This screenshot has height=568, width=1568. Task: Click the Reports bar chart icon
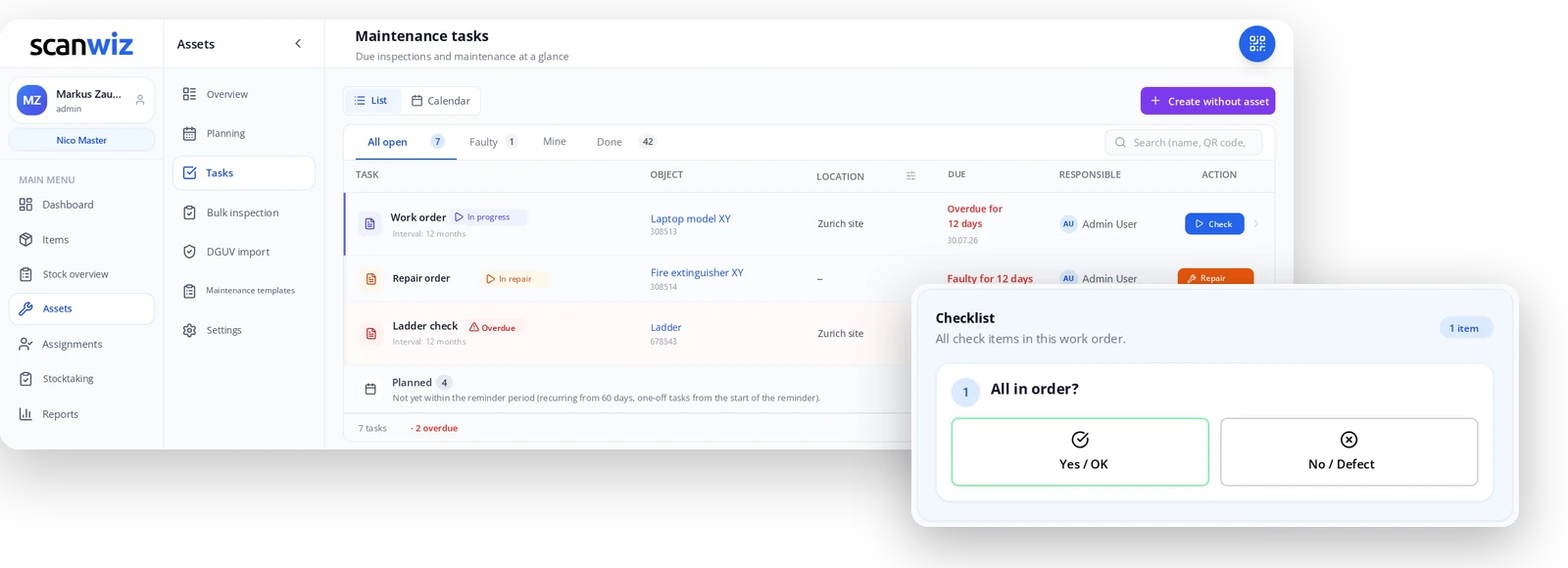tap(25, 414)
